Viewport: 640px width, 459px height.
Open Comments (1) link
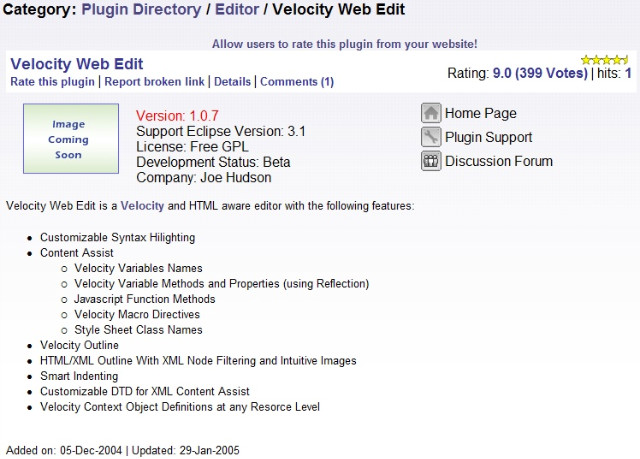pyautogui.click(x=297, y=82)
